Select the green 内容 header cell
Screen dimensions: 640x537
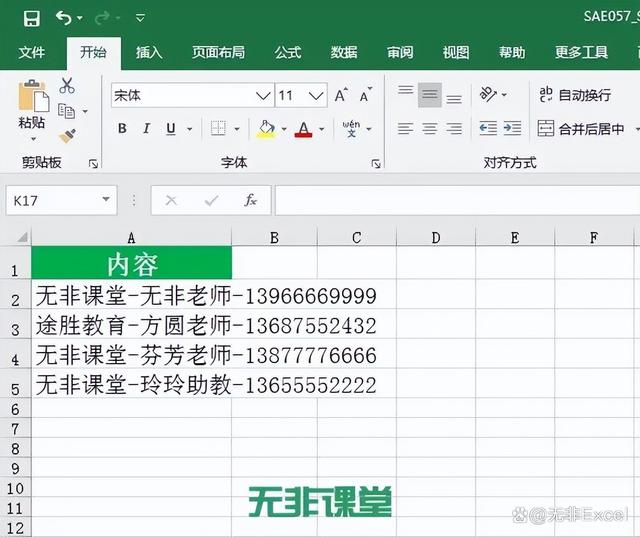click(x=131, y=263)
